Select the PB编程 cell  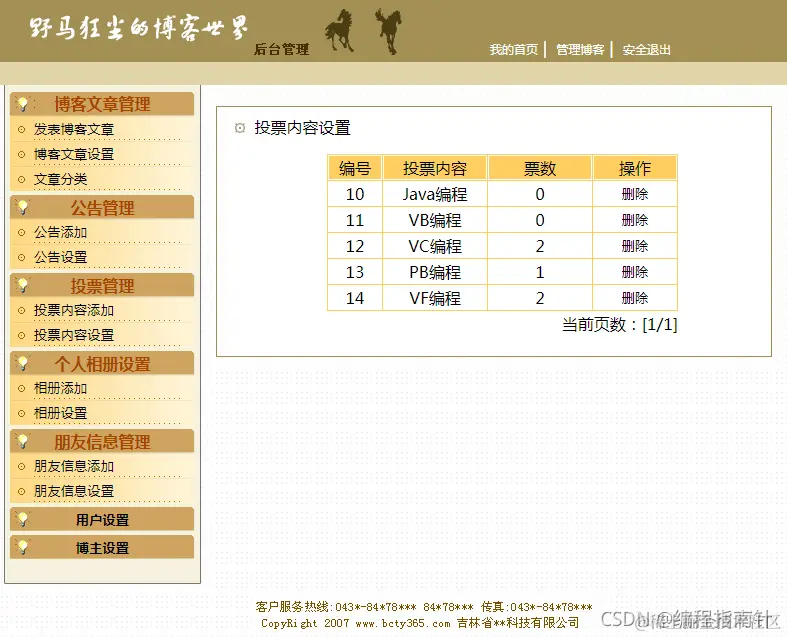pyautogui.click(x=435, y=273)
